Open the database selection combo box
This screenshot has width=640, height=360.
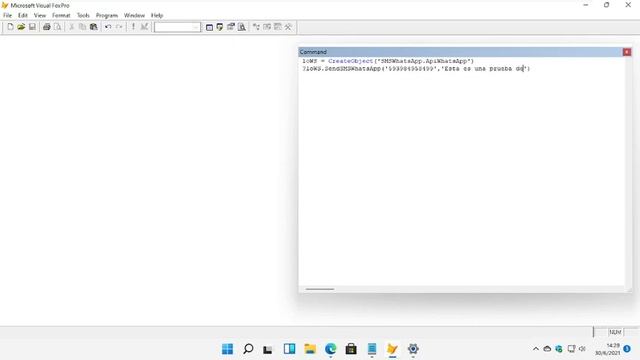coord(178,27)
